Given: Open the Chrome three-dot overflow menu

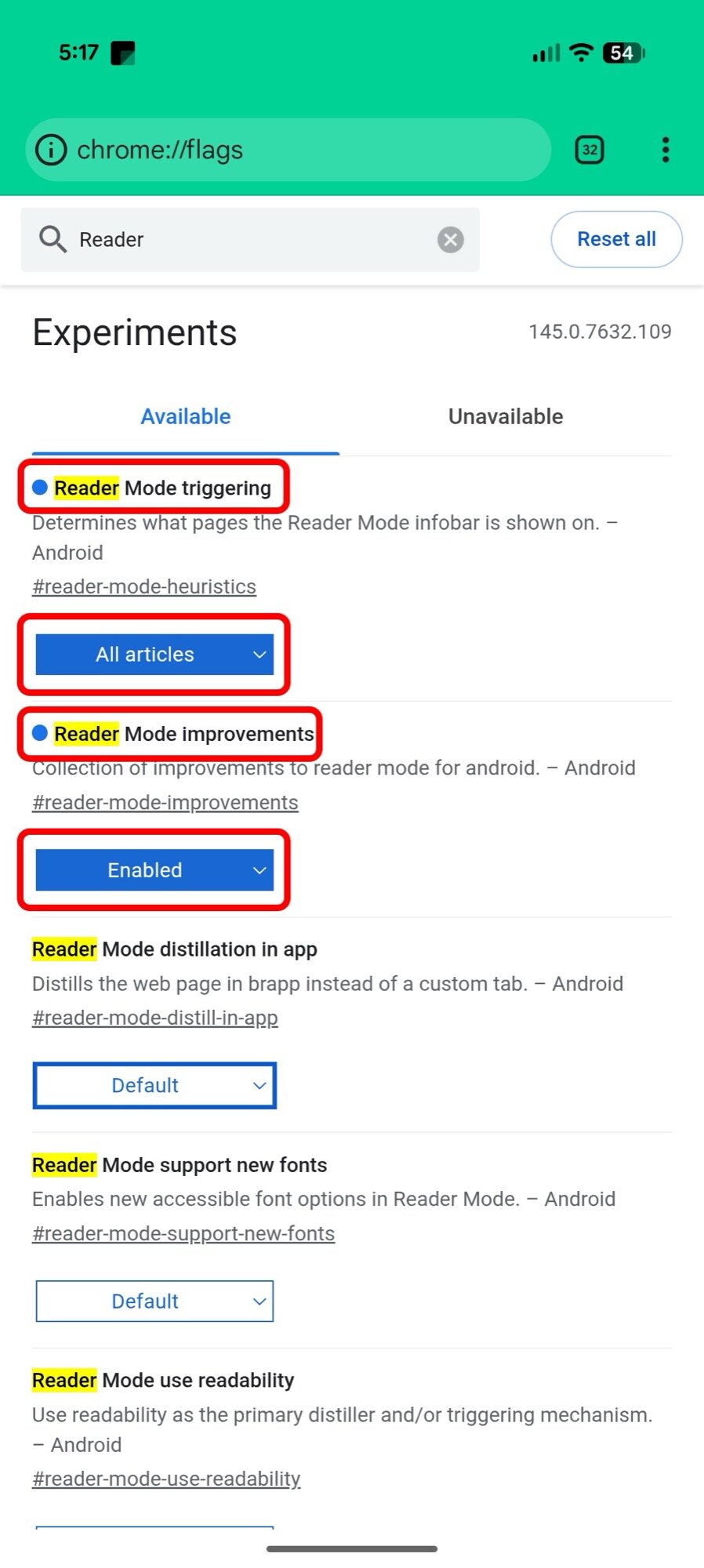Looking at the screenshot, I should pos(664,149).
